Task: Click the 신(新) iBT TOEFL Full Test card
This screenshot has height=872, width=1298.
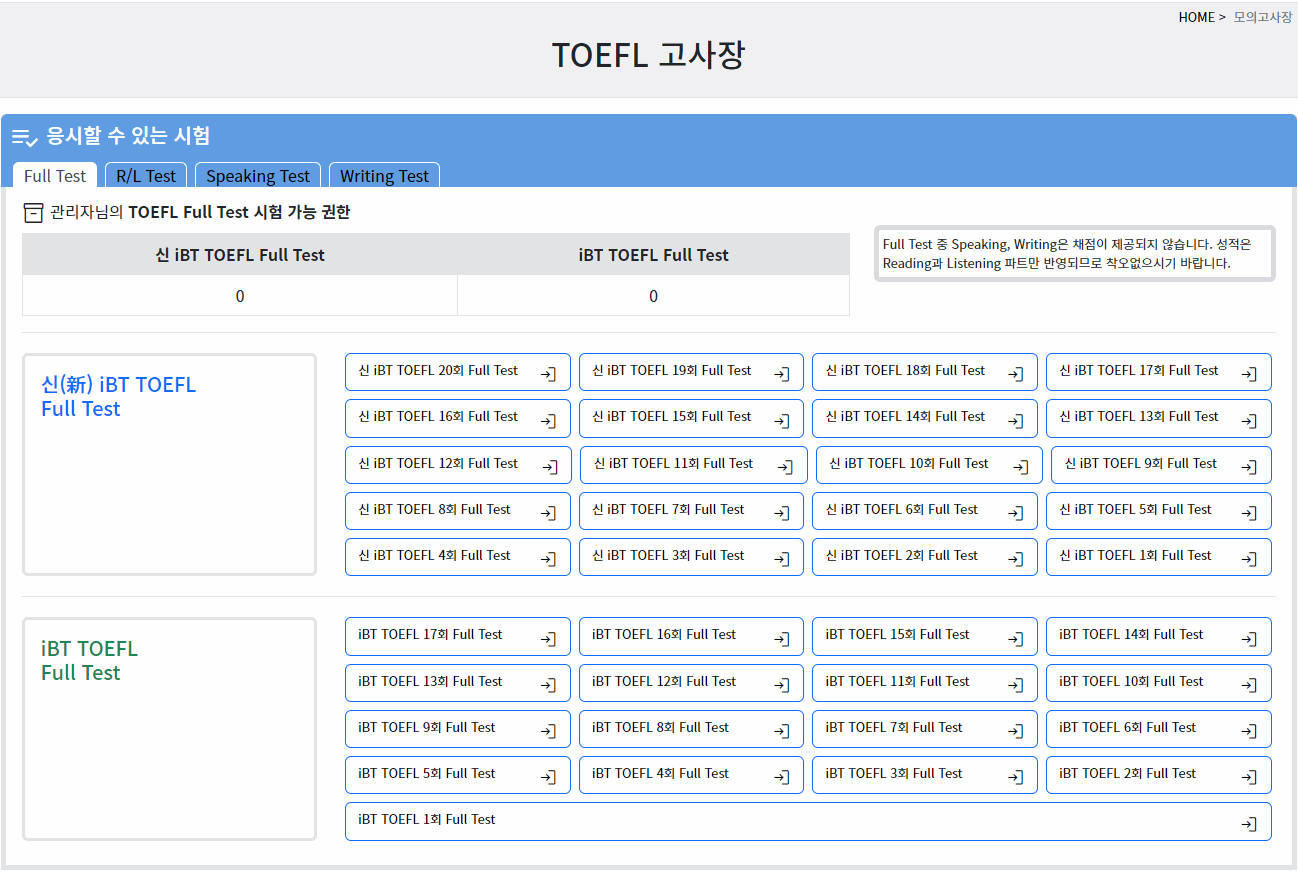Action: pos(169,465)
